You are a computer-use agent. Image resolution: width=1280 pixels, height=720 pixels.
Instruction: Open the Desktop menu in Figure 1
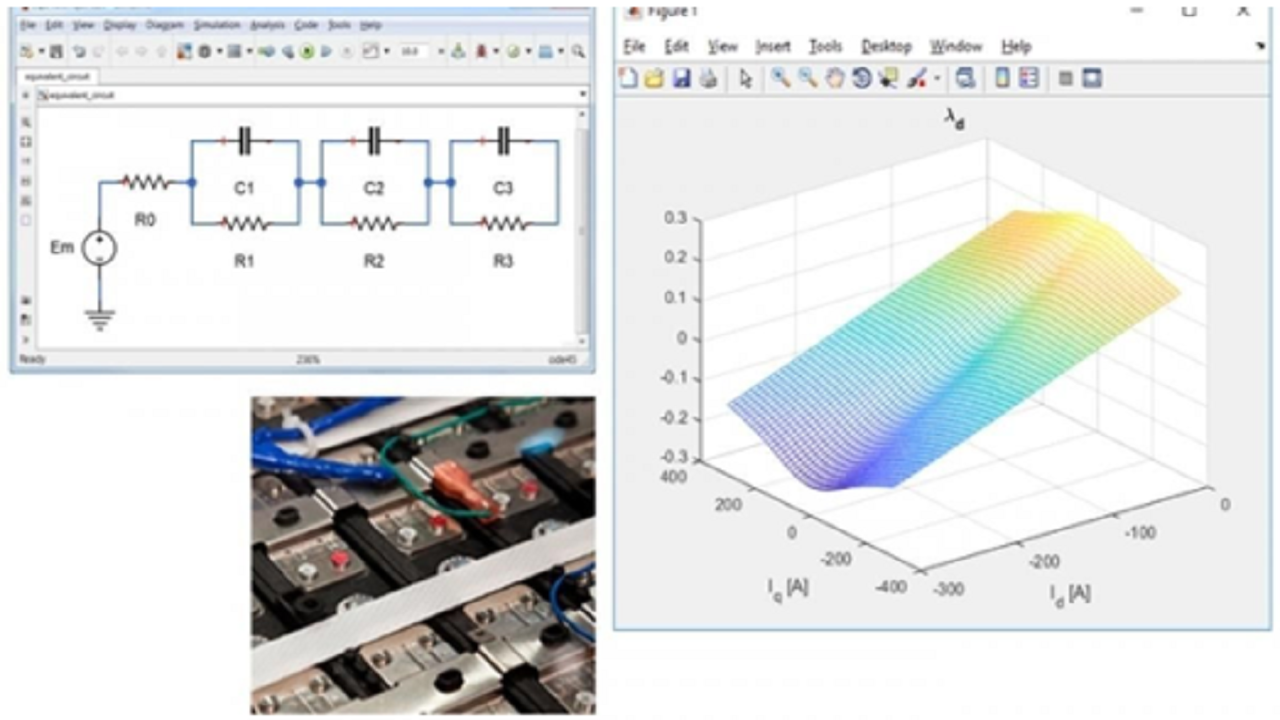(886, 46)
